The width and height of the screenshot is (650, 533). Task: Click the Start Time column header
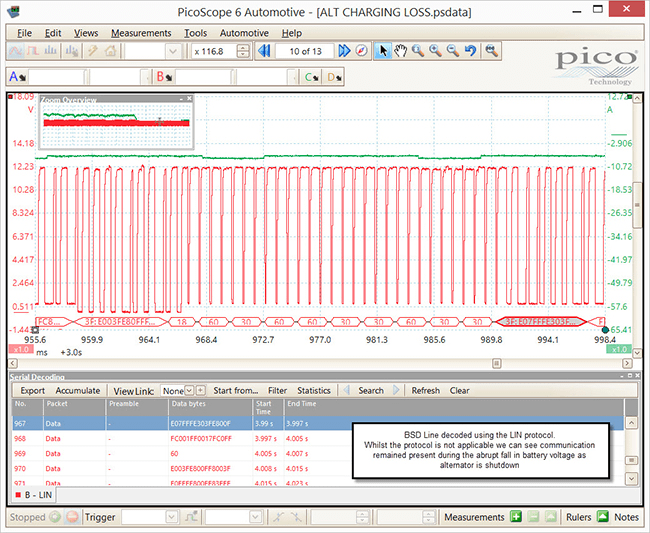pos(268,407)
